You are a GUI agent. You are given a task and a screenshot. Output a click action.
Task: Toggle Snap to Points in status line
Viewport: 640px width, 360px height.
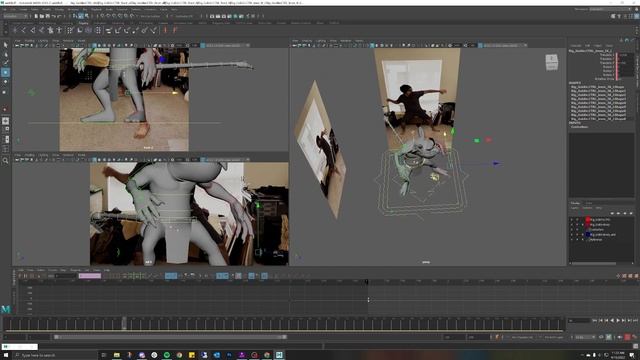tap(114, 16)
